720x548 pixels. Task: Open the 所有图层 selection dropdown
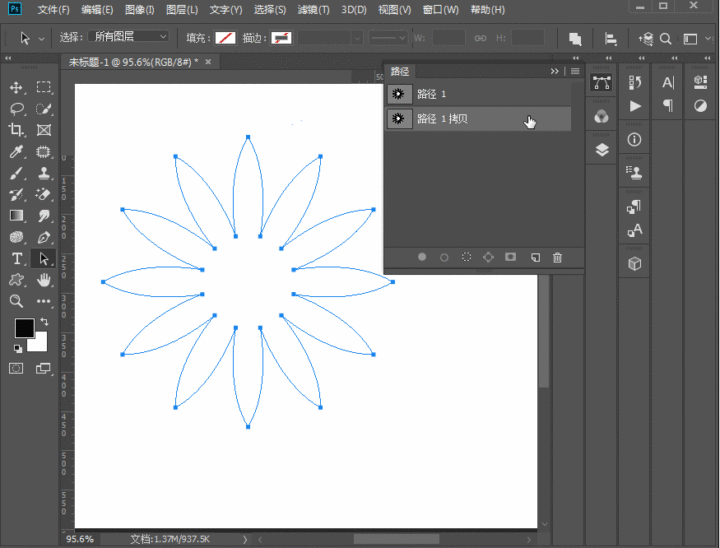129,36
